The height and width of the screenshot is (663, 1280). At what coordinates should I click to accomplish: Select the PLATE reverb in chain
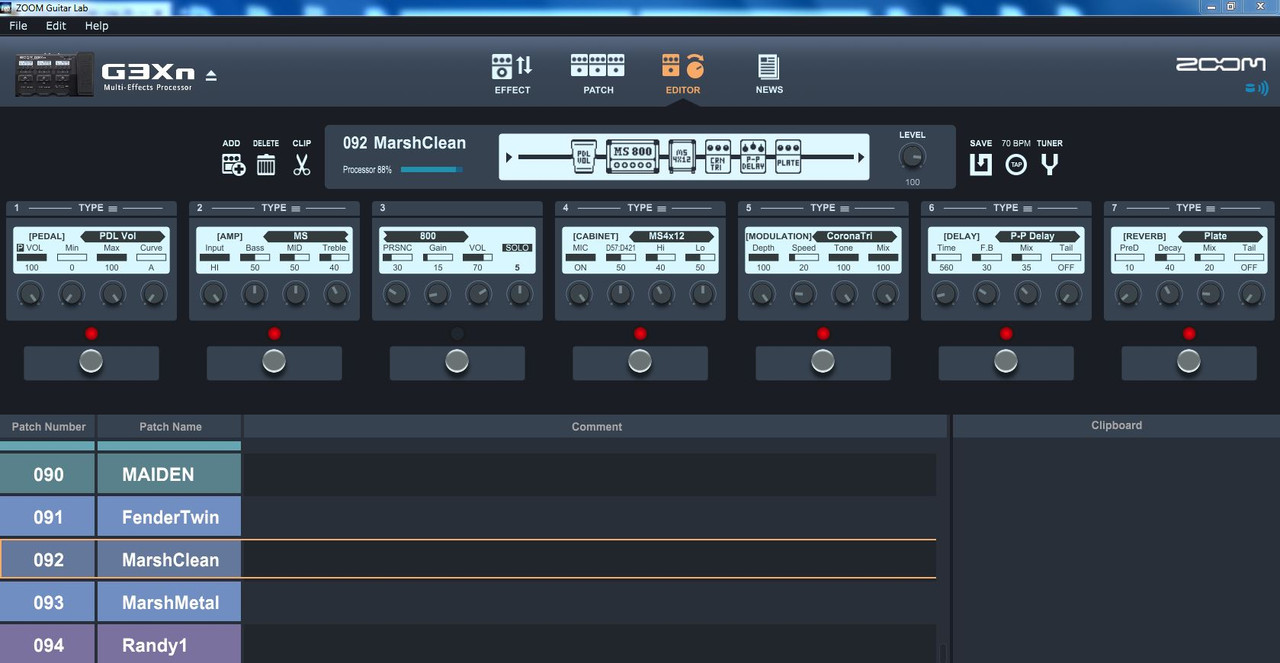click(788, 157)
